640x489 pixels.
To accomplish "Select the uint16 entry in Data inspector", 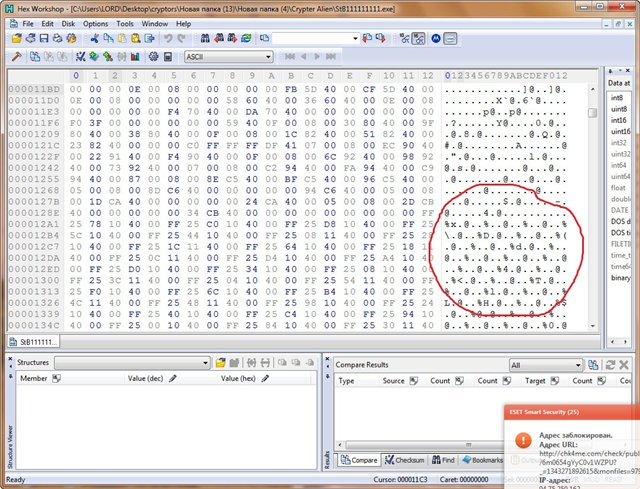I will [620, 131].
